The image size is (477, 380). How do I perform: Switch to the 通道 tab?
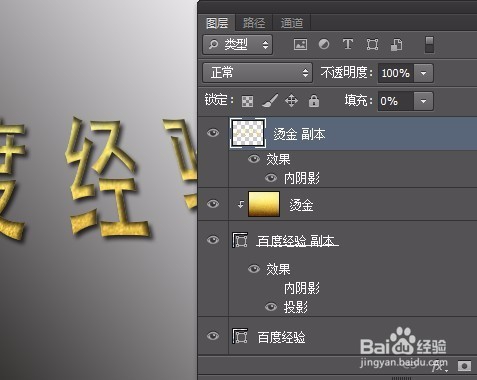pos(292,23)
